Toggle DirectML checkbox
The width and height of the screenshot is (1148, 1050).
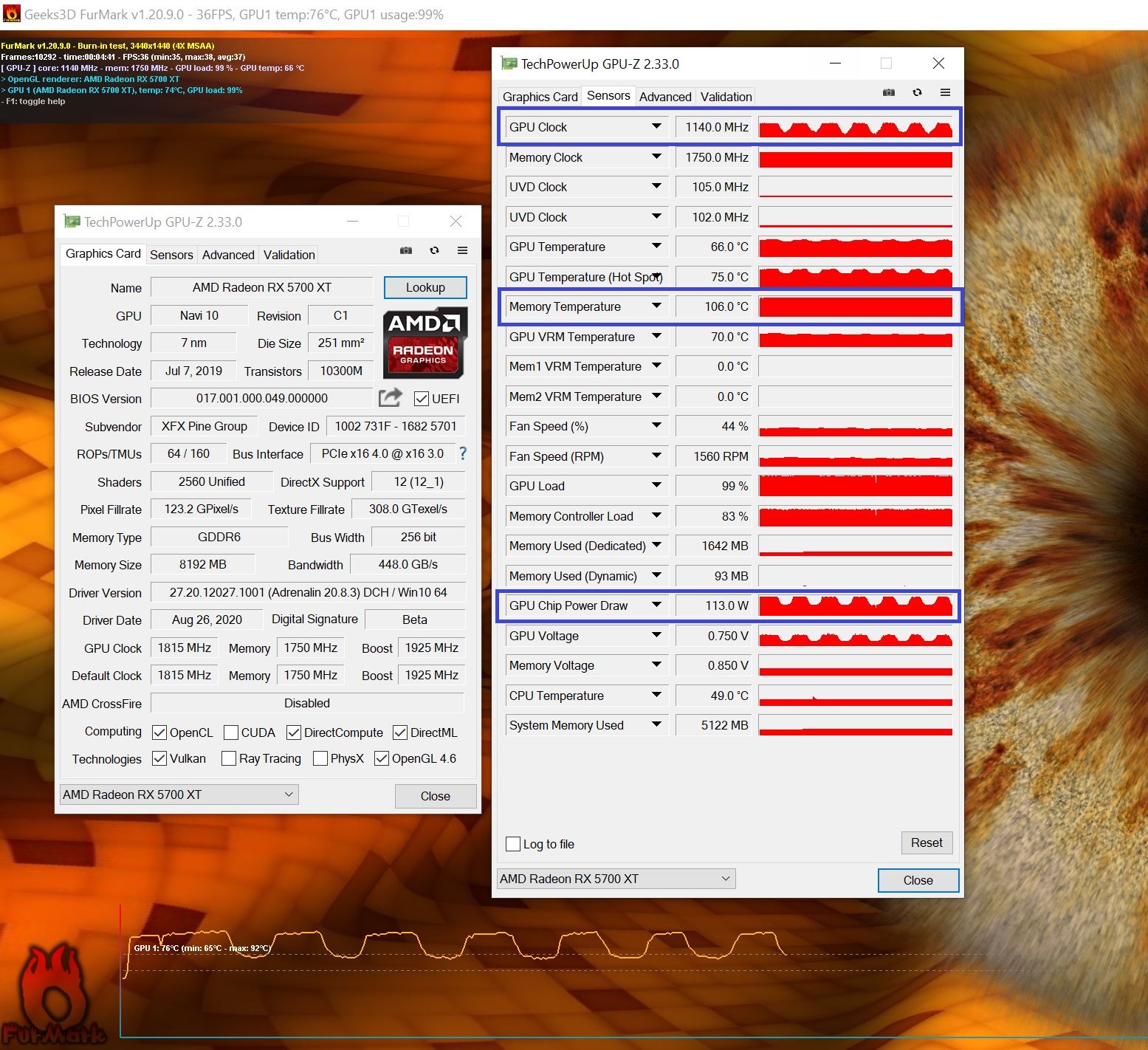click(400, 732)
